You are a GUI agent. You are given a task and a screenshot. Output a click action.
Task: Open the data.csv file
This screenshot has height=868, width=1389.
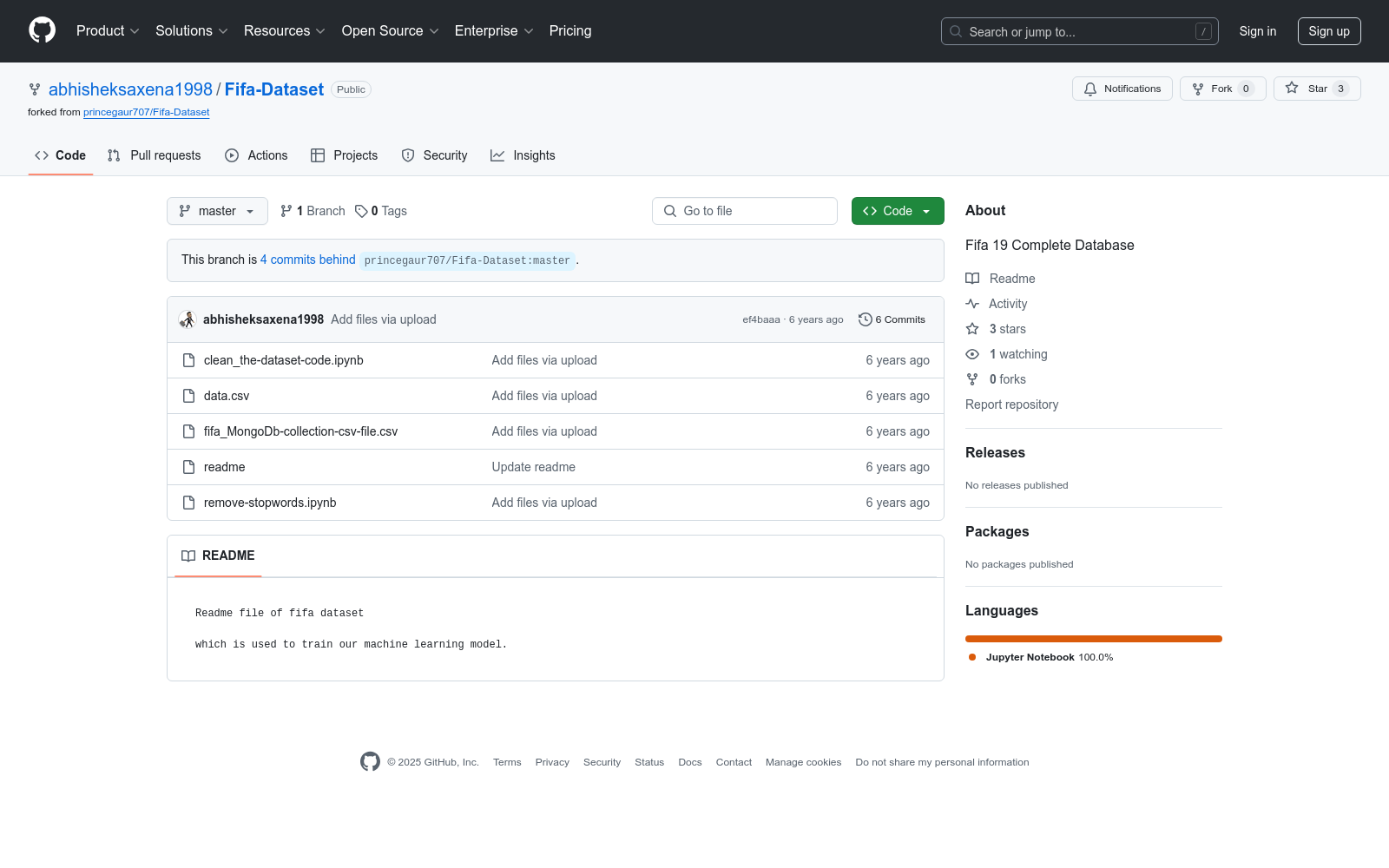(x=227, y=396)
